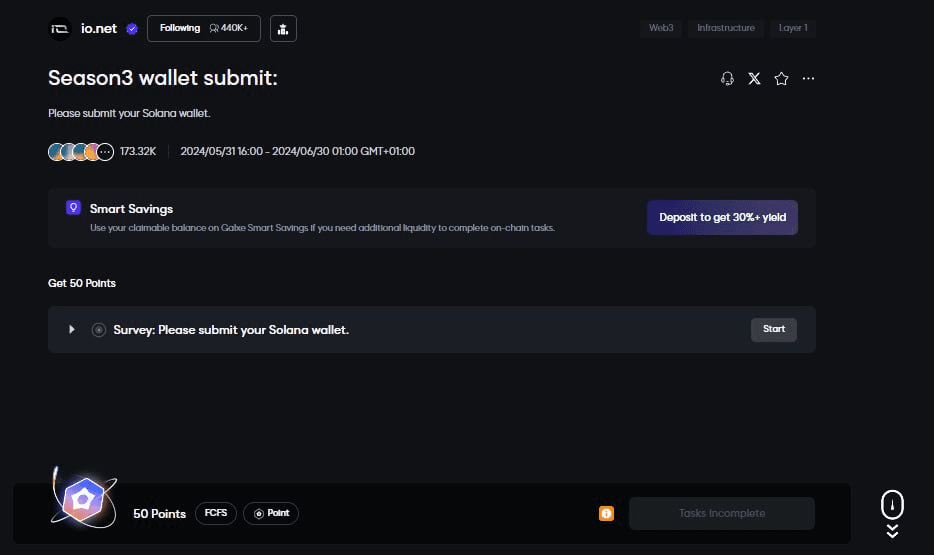Open the three-dot more options menu
Screen dimensions: 934x555
coord(808,78)
